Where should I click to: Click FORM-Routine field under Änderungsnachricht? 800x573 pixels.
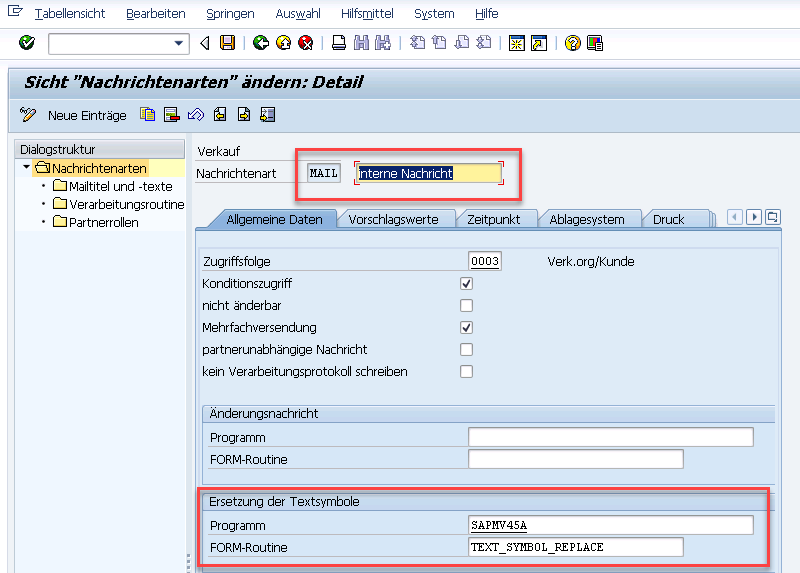pos(576,459)
